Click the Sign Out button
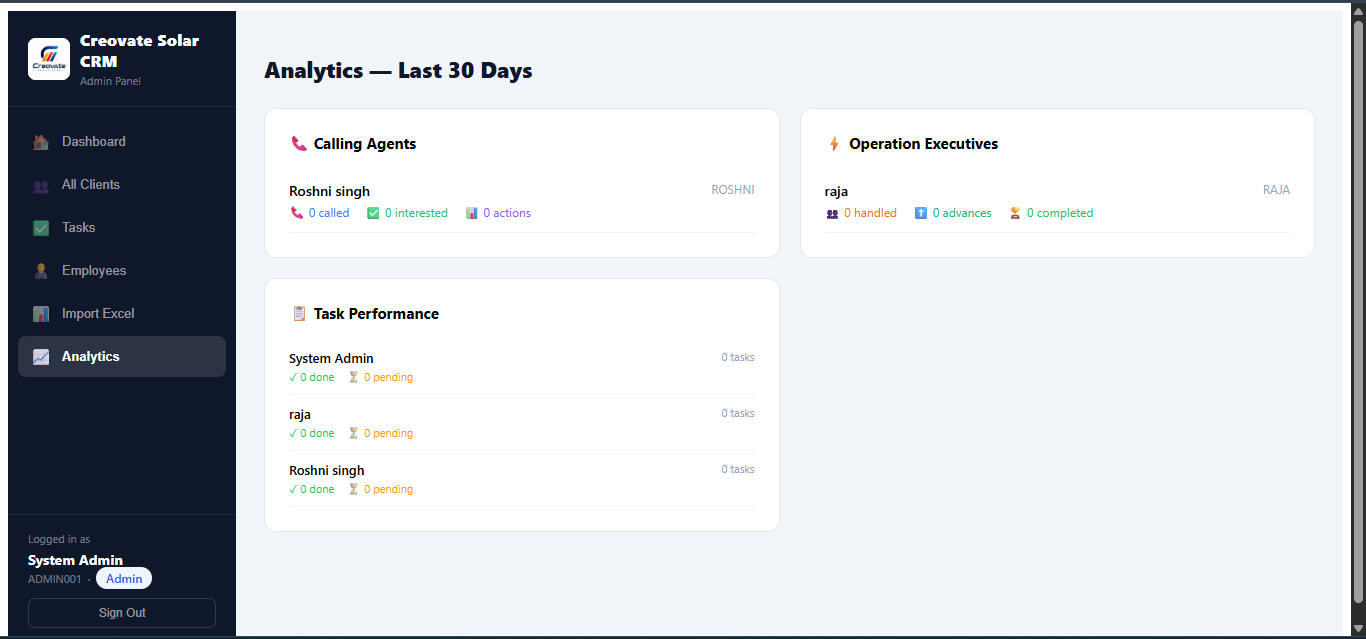Image resolution: width=1366 pixels, height=639 pixels. click(122, 613)
